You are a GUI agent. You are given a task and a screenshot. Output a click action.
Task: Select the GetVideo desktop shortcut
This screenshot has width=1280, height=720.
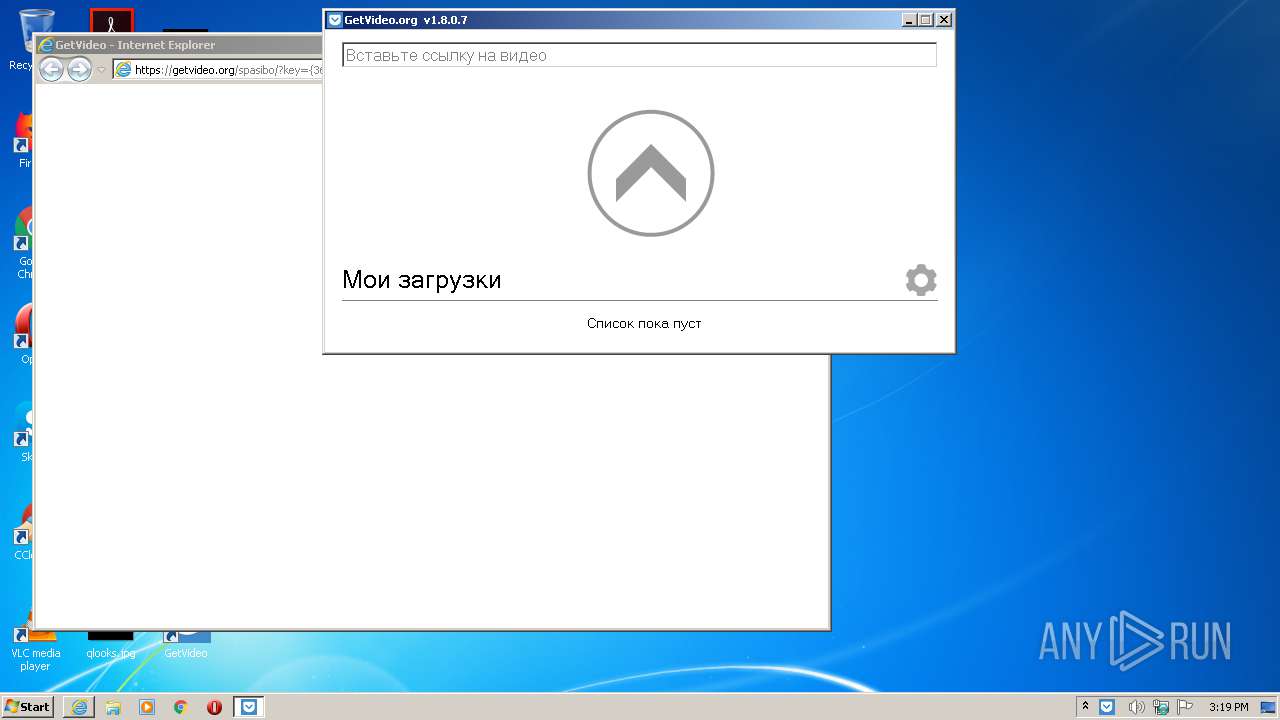click(186, 643)
